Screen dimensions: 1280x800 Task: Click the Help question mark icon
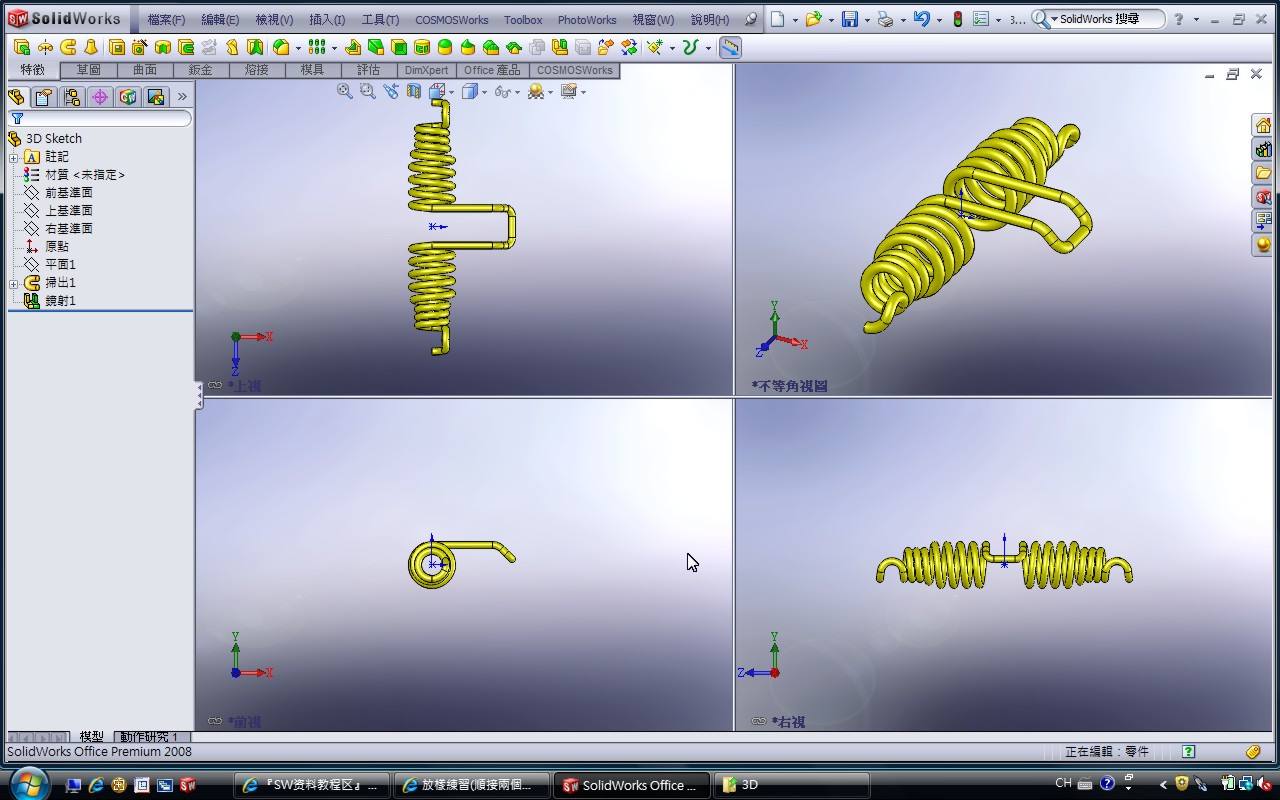click(x=1179, y=19)
